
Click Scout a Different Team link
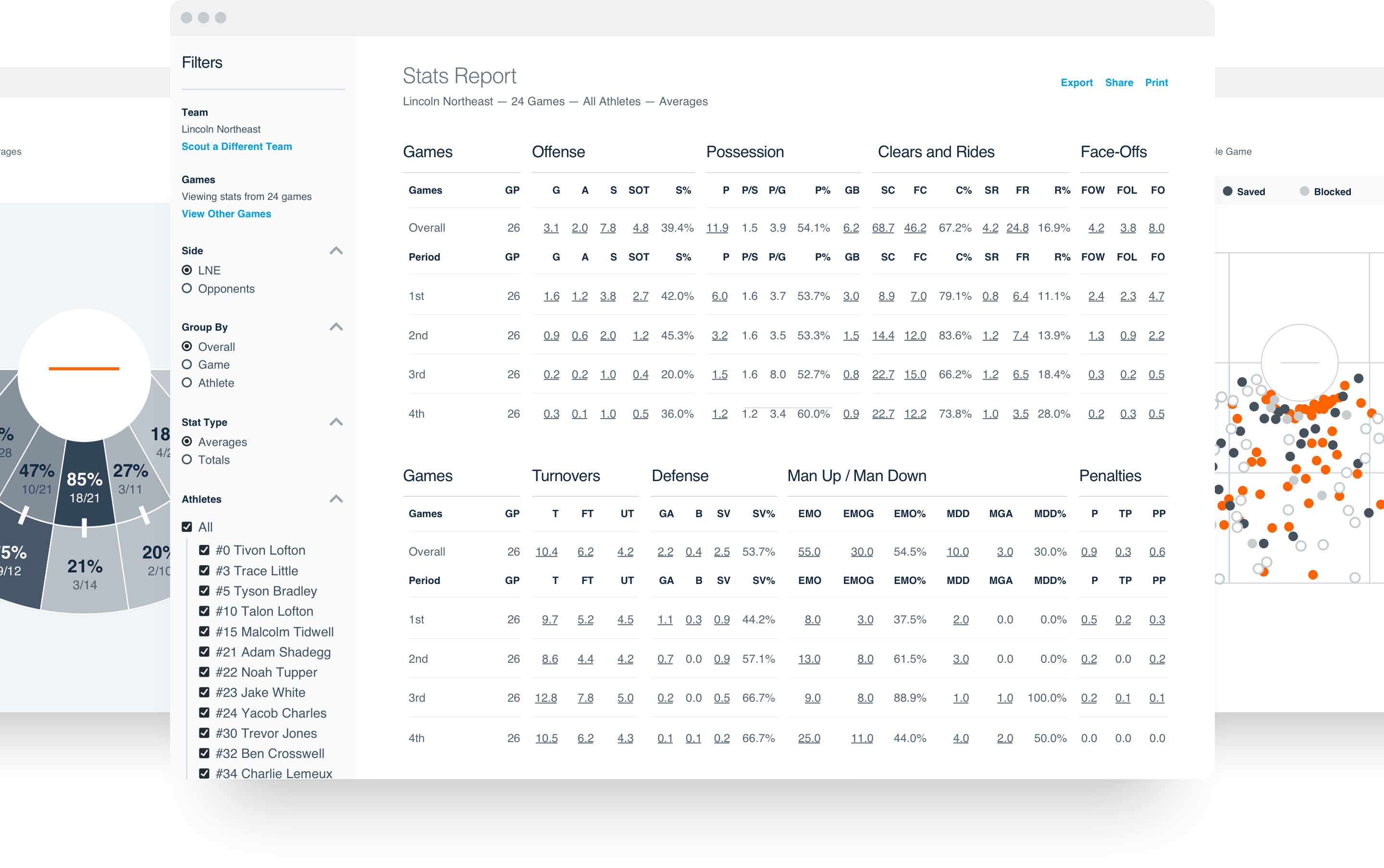[236, 147]
